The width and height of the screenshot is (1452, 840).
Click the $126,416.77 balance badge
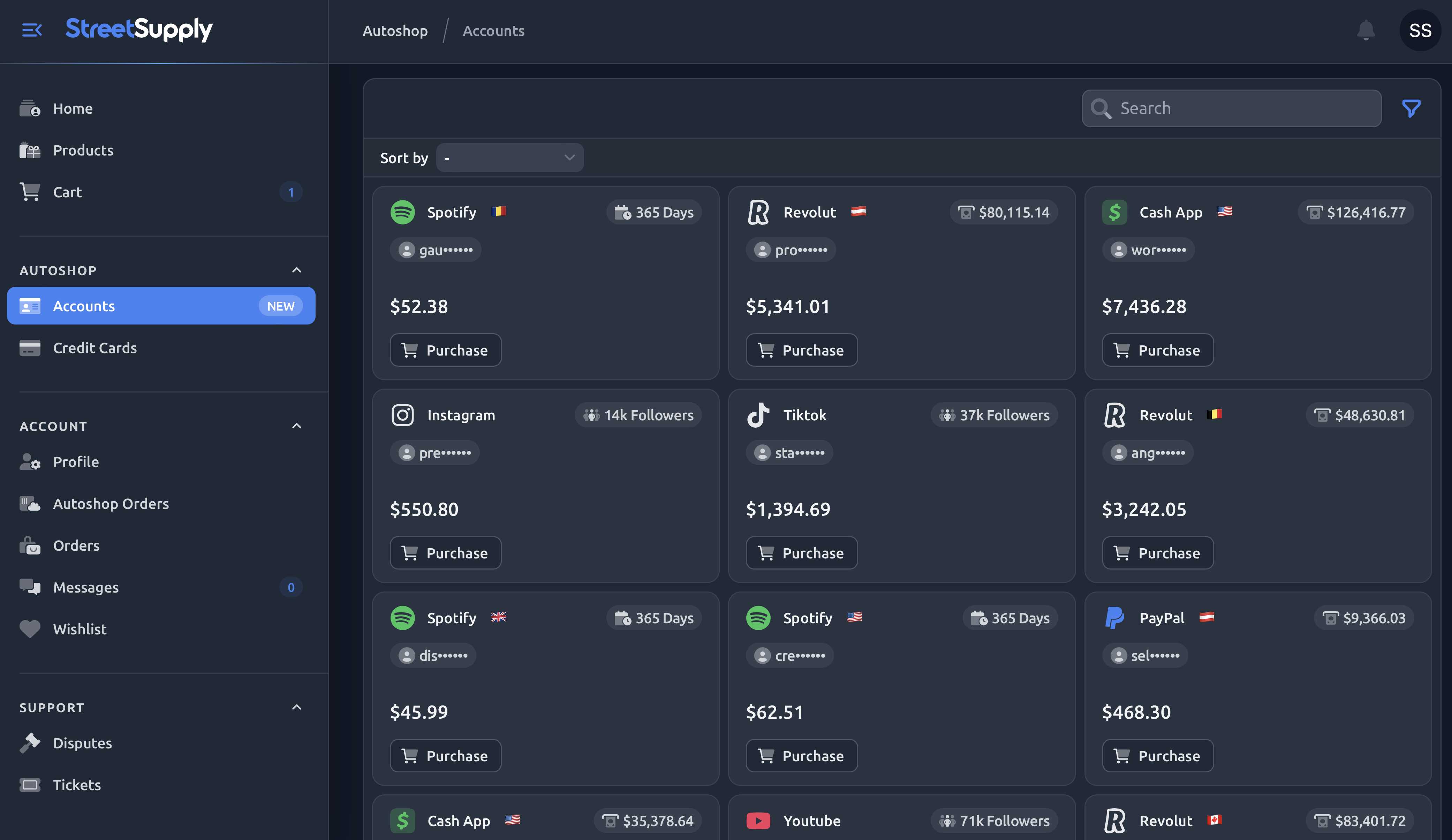[1356, 213]
